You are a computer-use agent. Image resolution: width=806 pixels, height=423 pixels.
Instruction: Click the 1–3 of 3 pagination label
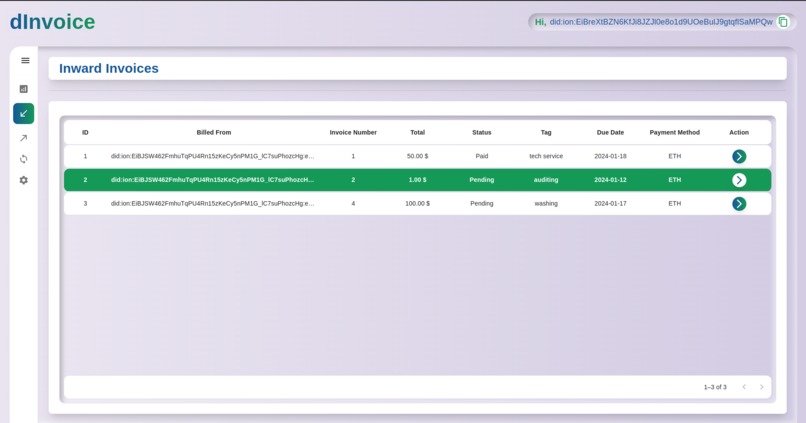click(x=715, y=387)
